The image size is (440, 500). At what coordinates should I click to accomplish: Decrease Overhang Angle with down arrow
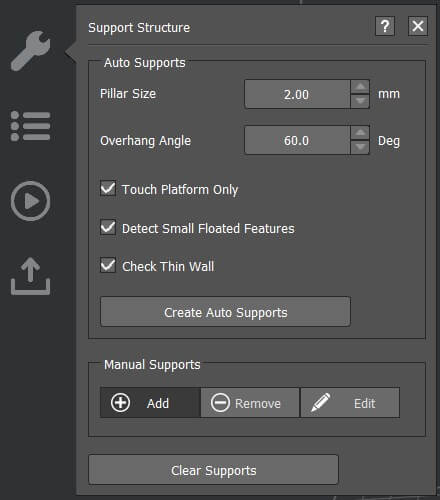point(360,147)
